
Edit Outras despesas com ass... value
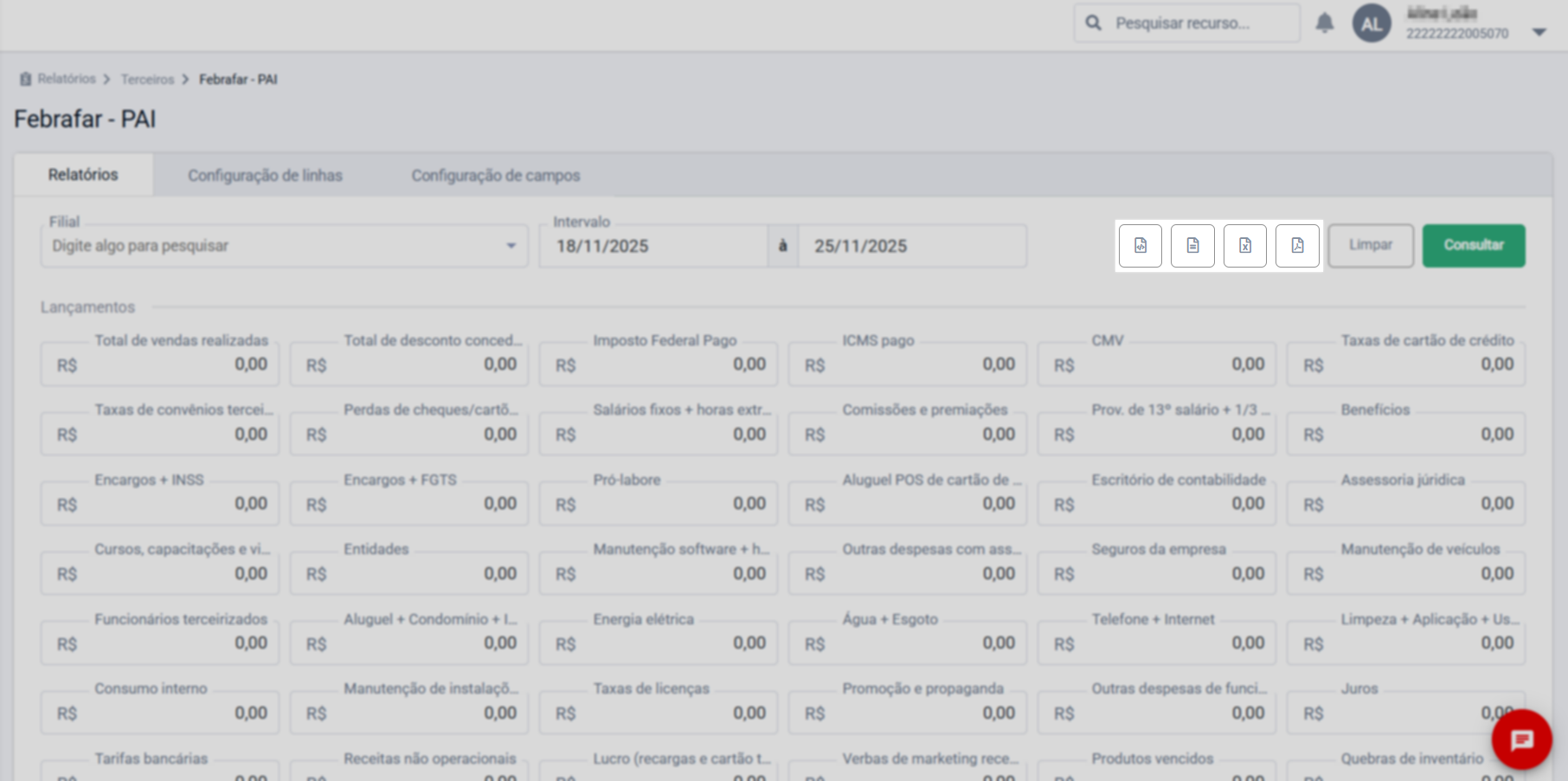[x=908, y=574]
